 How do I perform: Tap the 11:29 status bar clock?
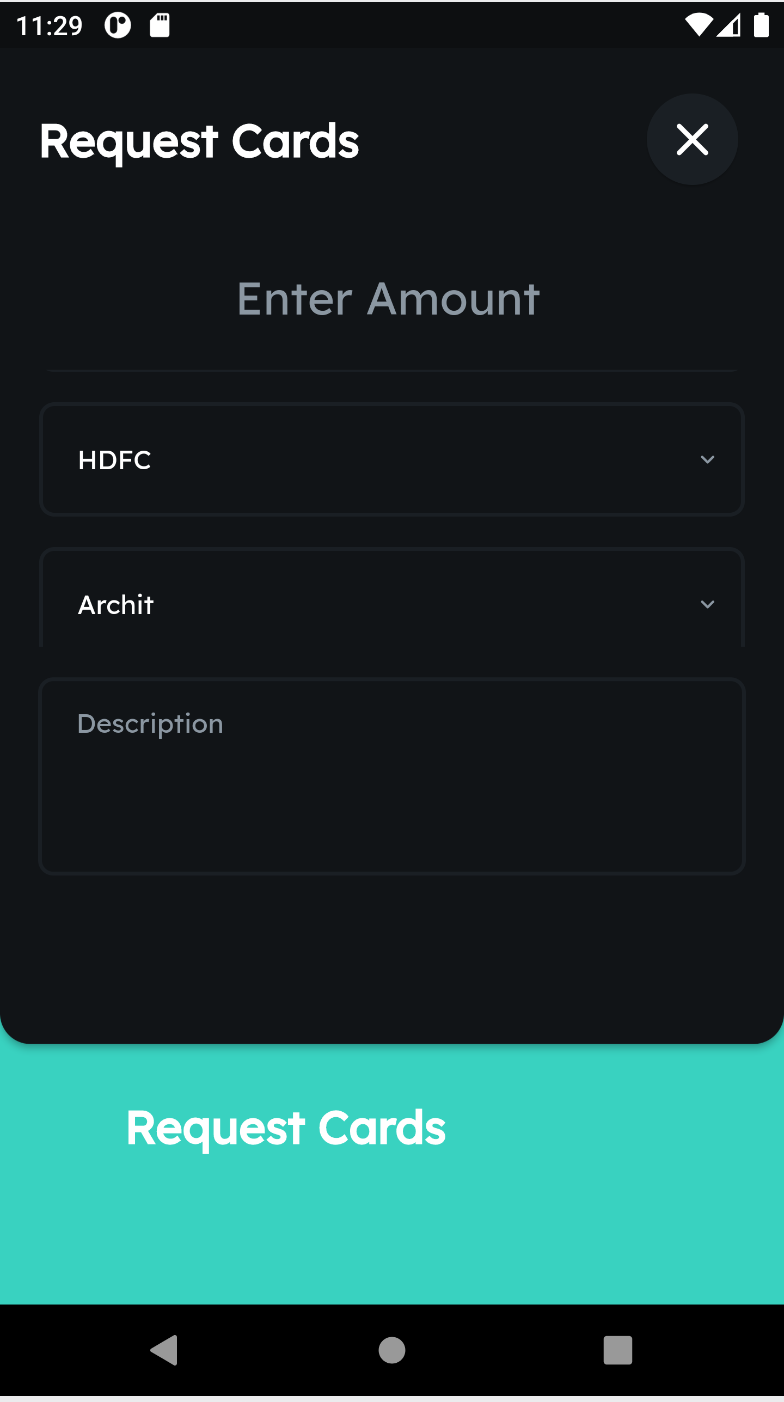[49, 26]
